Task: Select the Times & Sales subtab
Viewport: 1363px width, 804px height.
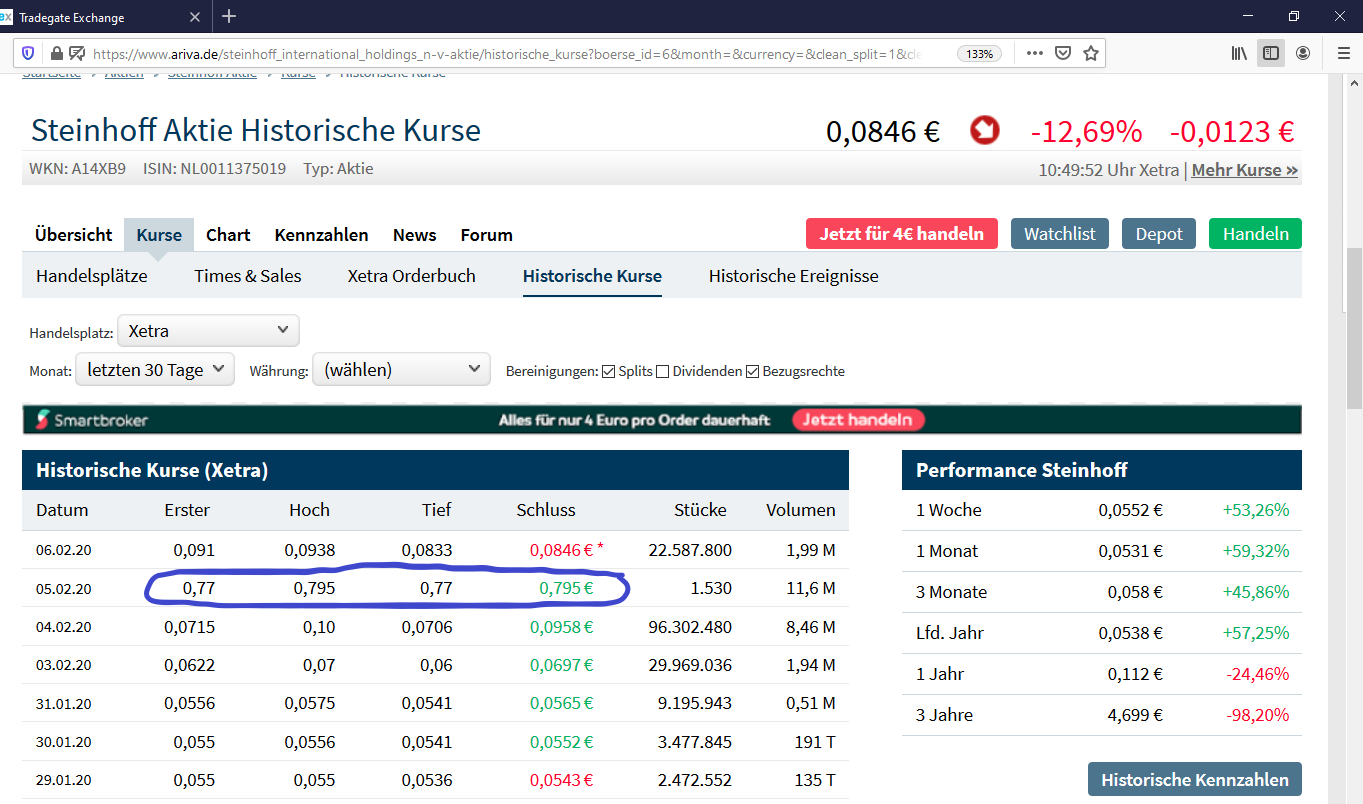Action: point(247,276)
